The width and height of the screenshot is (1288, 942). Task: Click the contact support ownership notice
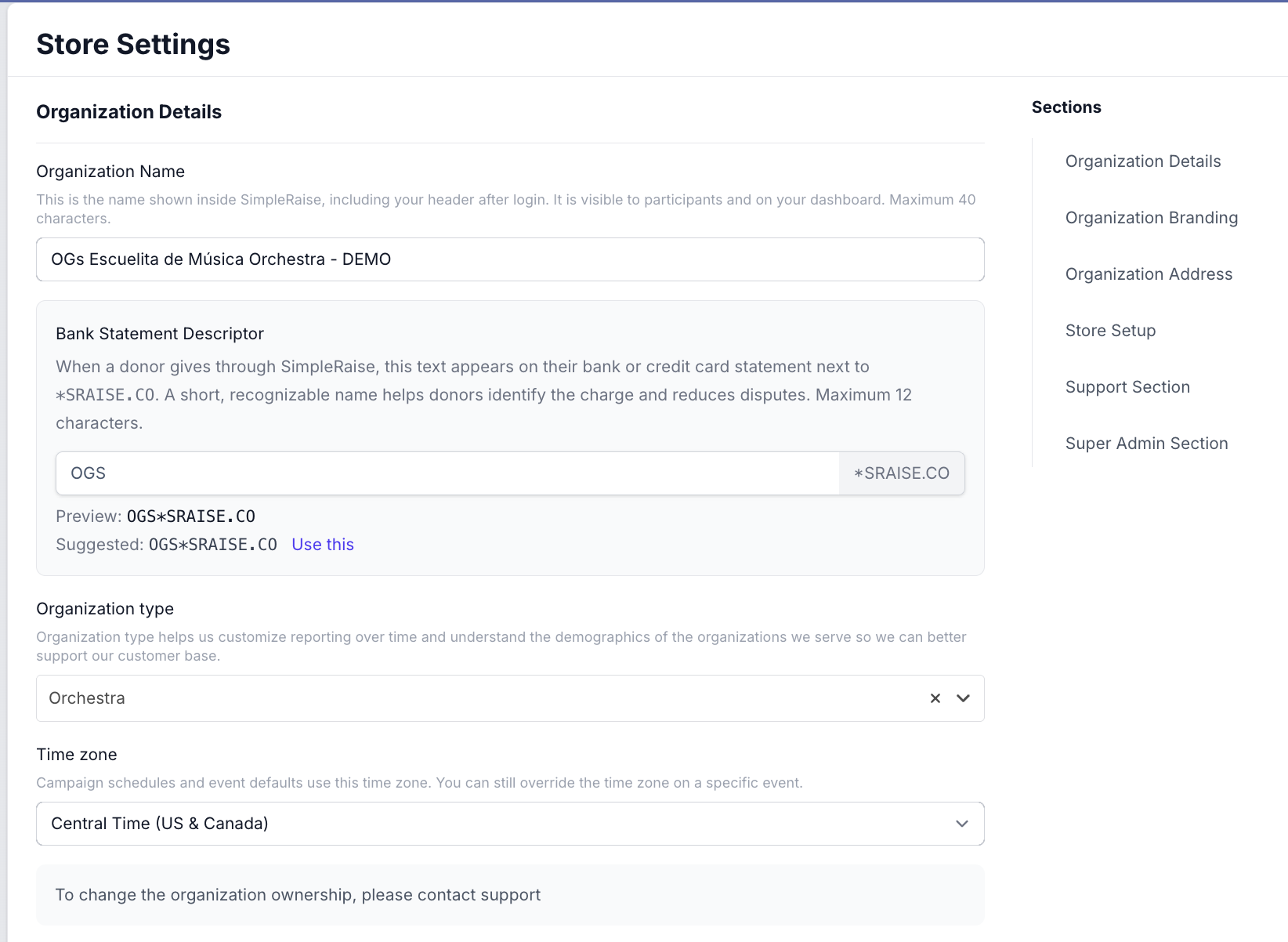pos(298,895)
